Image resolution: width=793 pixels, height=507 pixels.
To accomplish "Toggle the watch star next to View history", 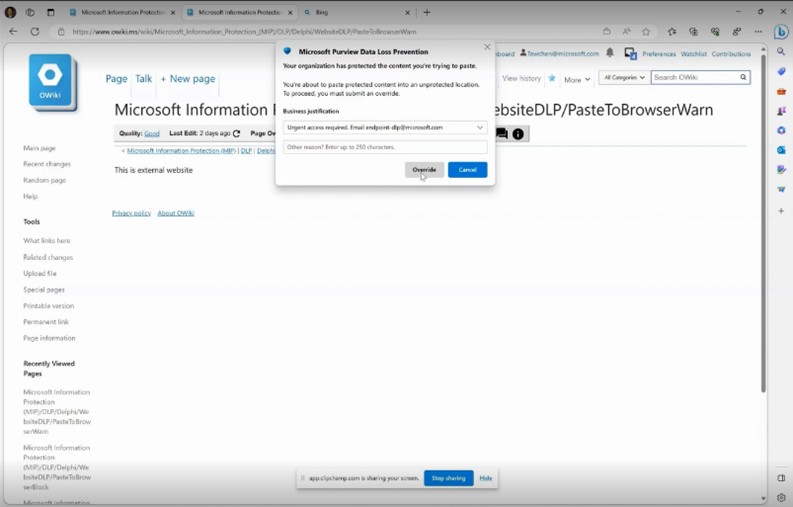I will tap(552, 78).
